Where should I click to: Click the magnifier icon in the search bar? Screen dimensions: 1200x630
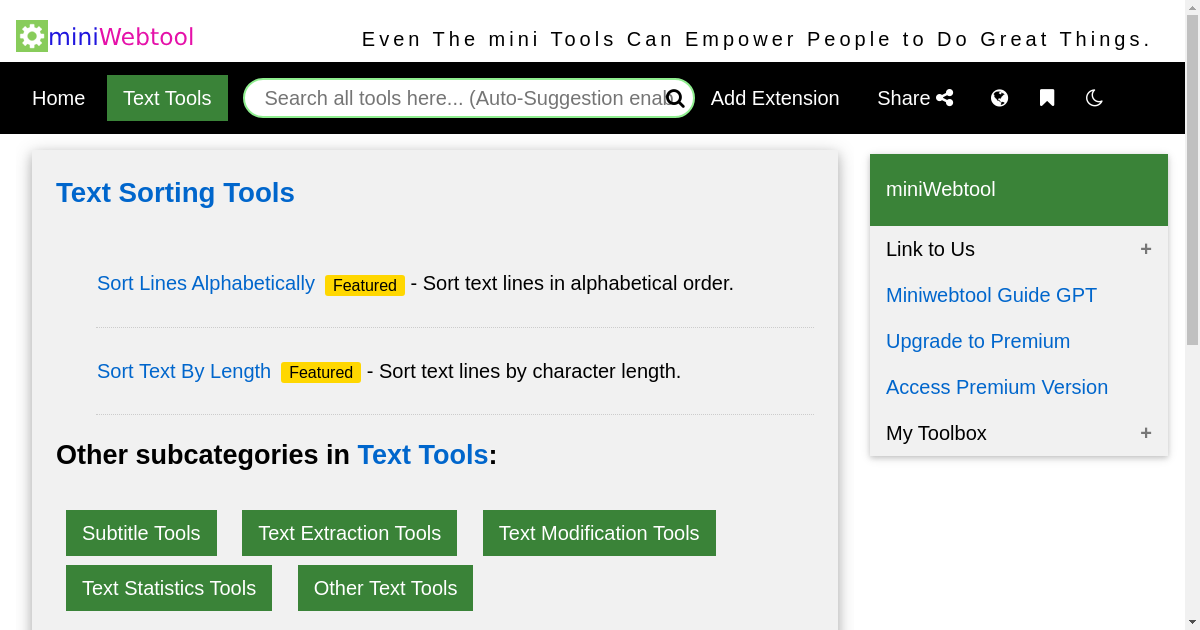click(676, 98)
